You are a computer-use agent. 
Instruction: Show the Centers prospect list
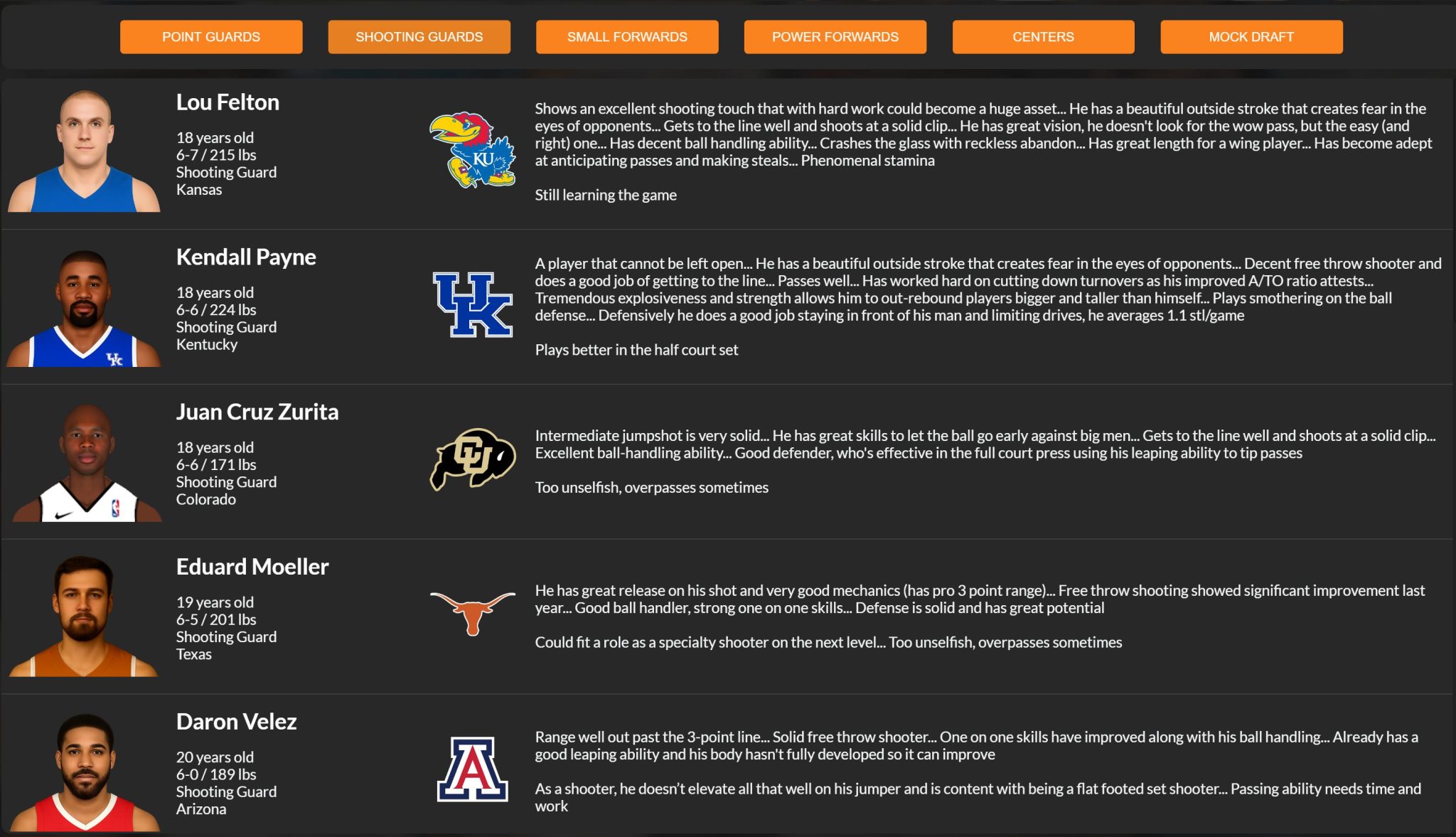[x=1043, y=37]
